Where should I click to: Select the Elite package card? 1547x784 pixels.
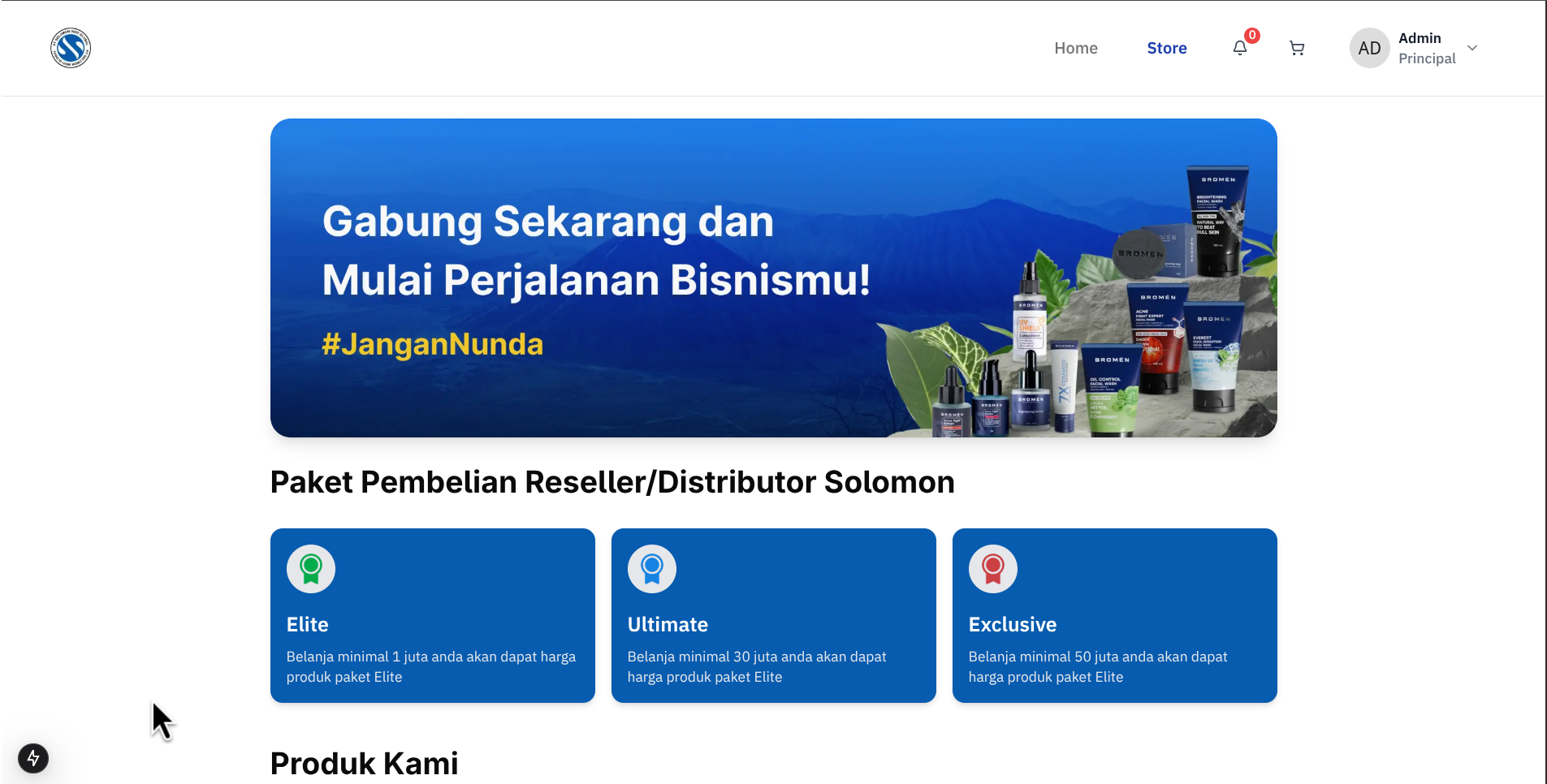(x=433, y=615)
